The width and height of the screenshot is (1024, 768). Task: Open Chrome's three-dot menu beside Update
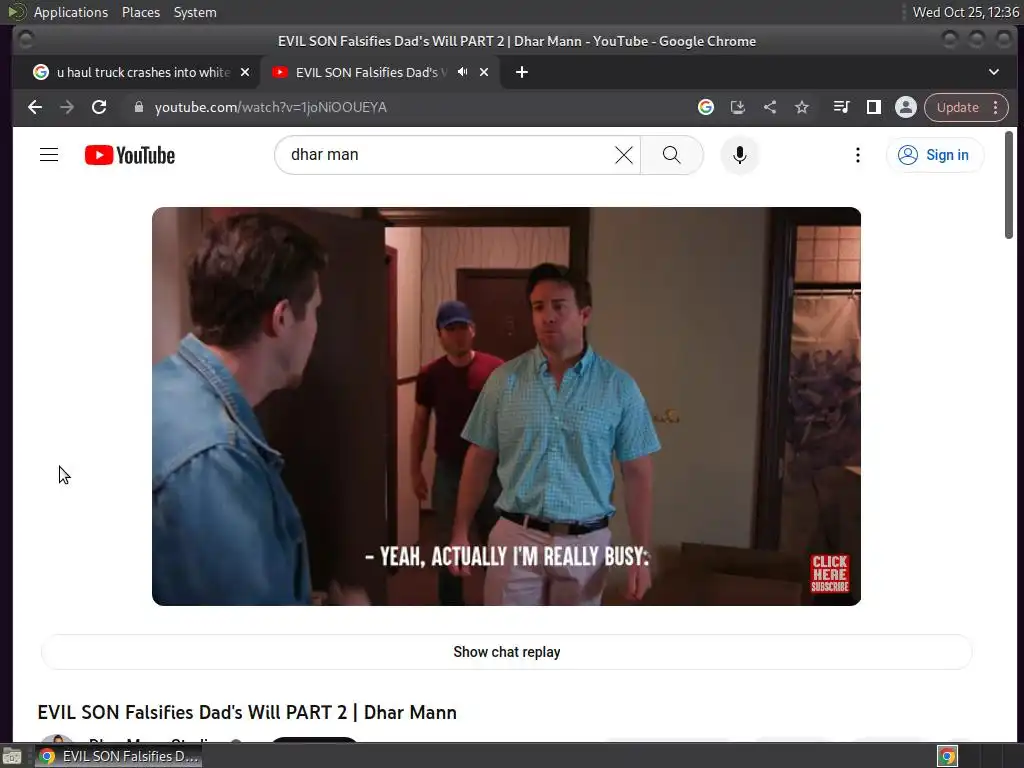pos(995,107)
